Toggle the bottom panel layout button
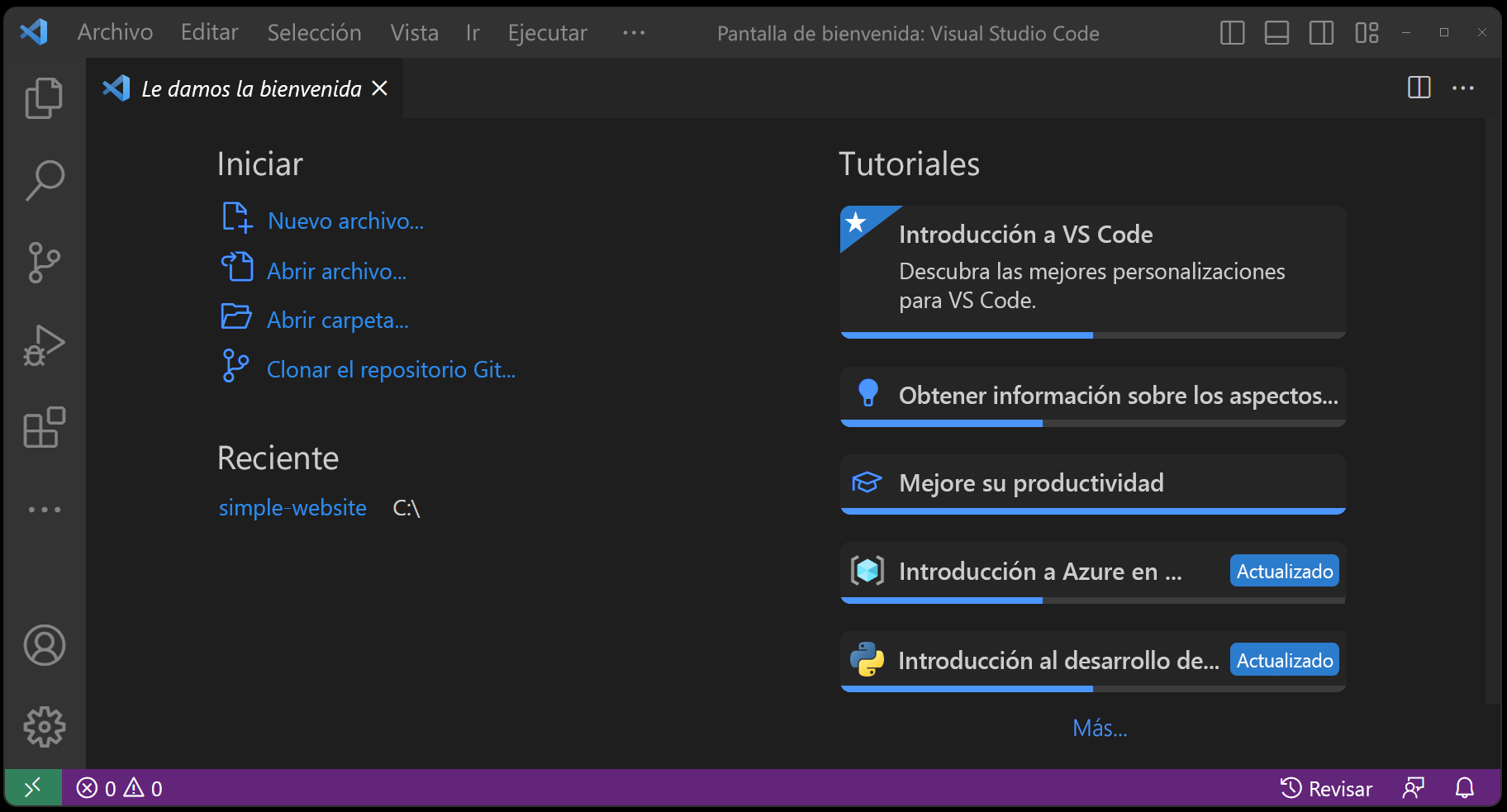The width and height of the screenshot is (1507, 812). [x=1276, y=33]
